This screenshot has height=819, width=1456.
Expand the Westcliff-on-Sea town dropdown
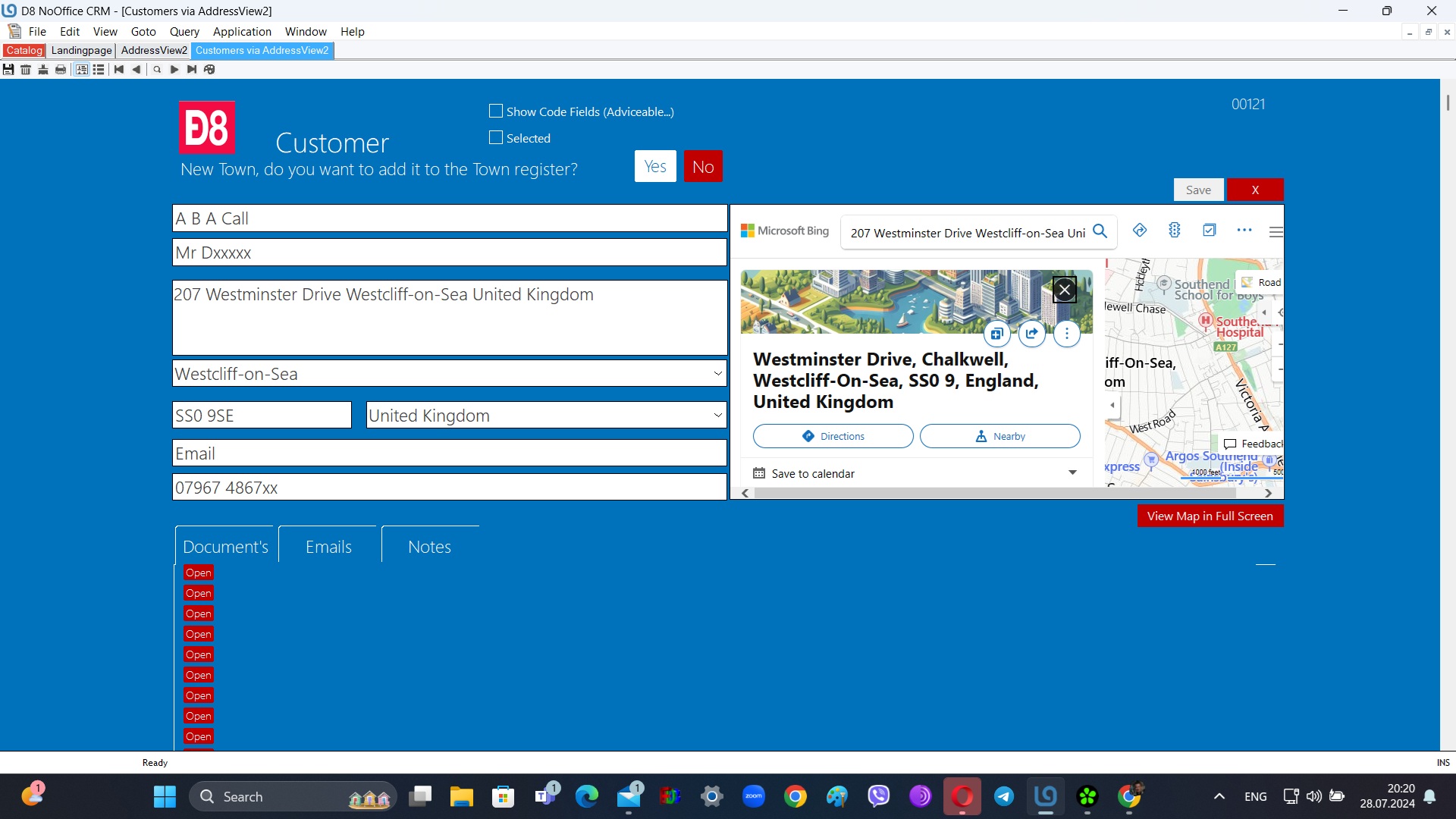pos(717,373)
